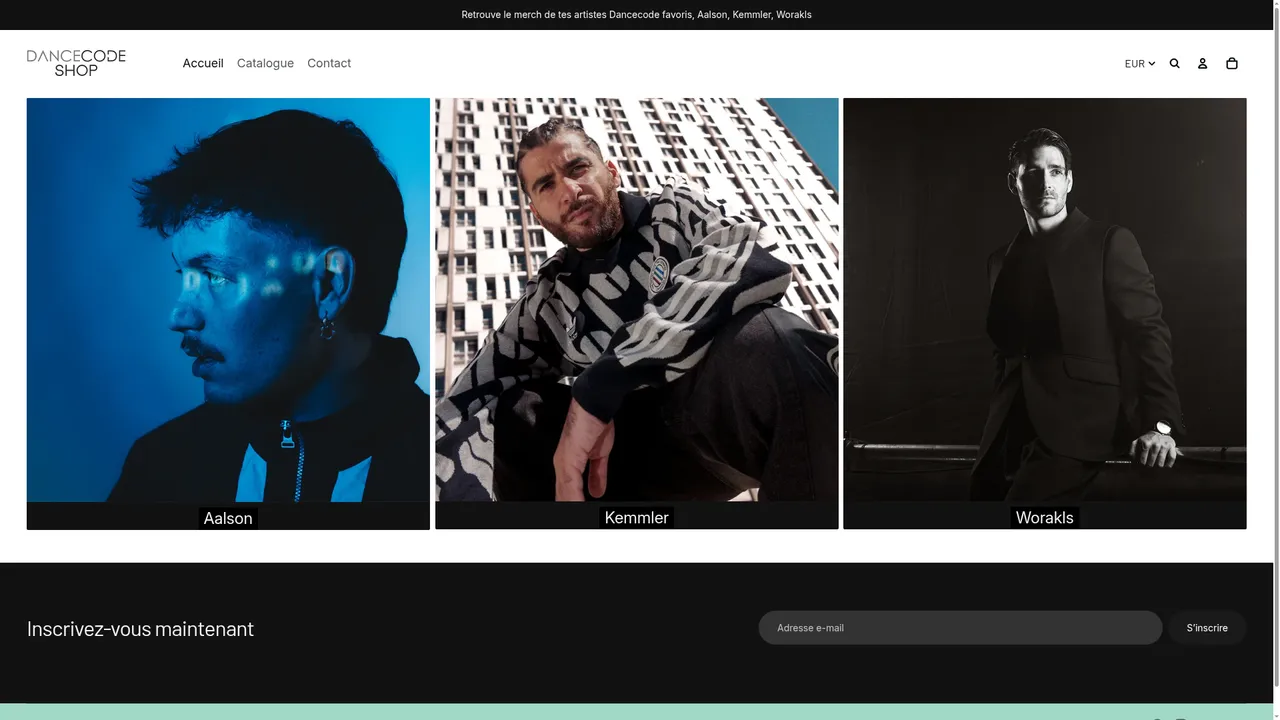
Task: Open the account login icon
Action: pos(1203,63)
